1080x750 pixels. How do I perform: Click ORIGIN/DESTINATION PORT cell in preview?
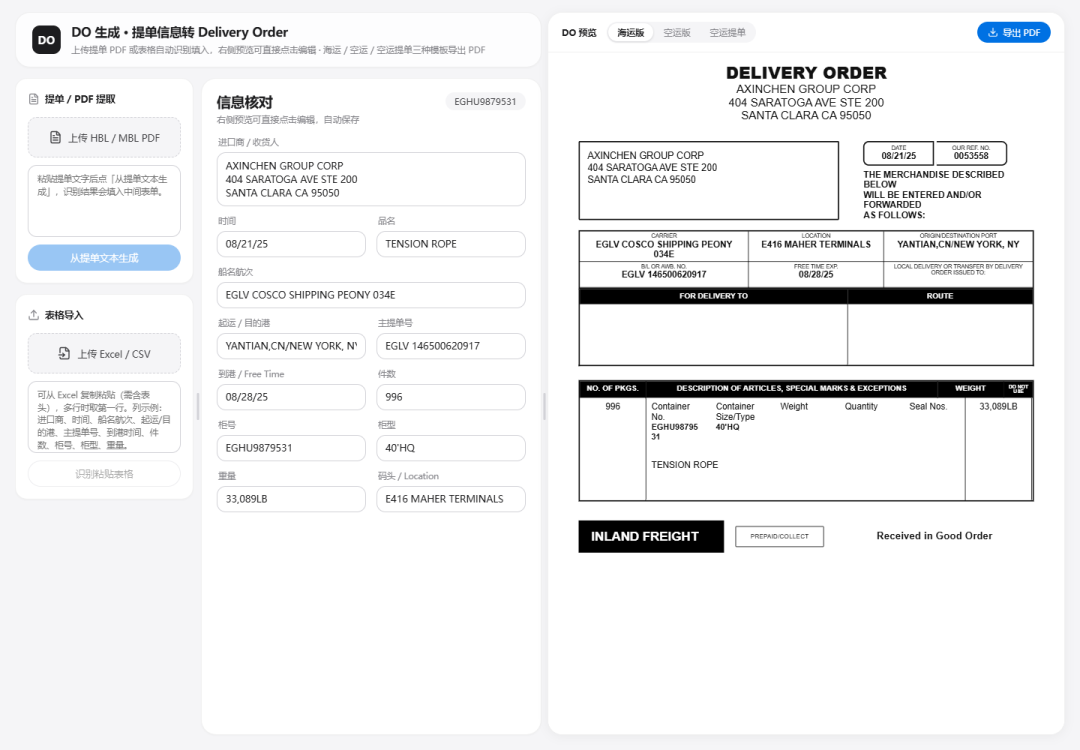coord(958,246)
